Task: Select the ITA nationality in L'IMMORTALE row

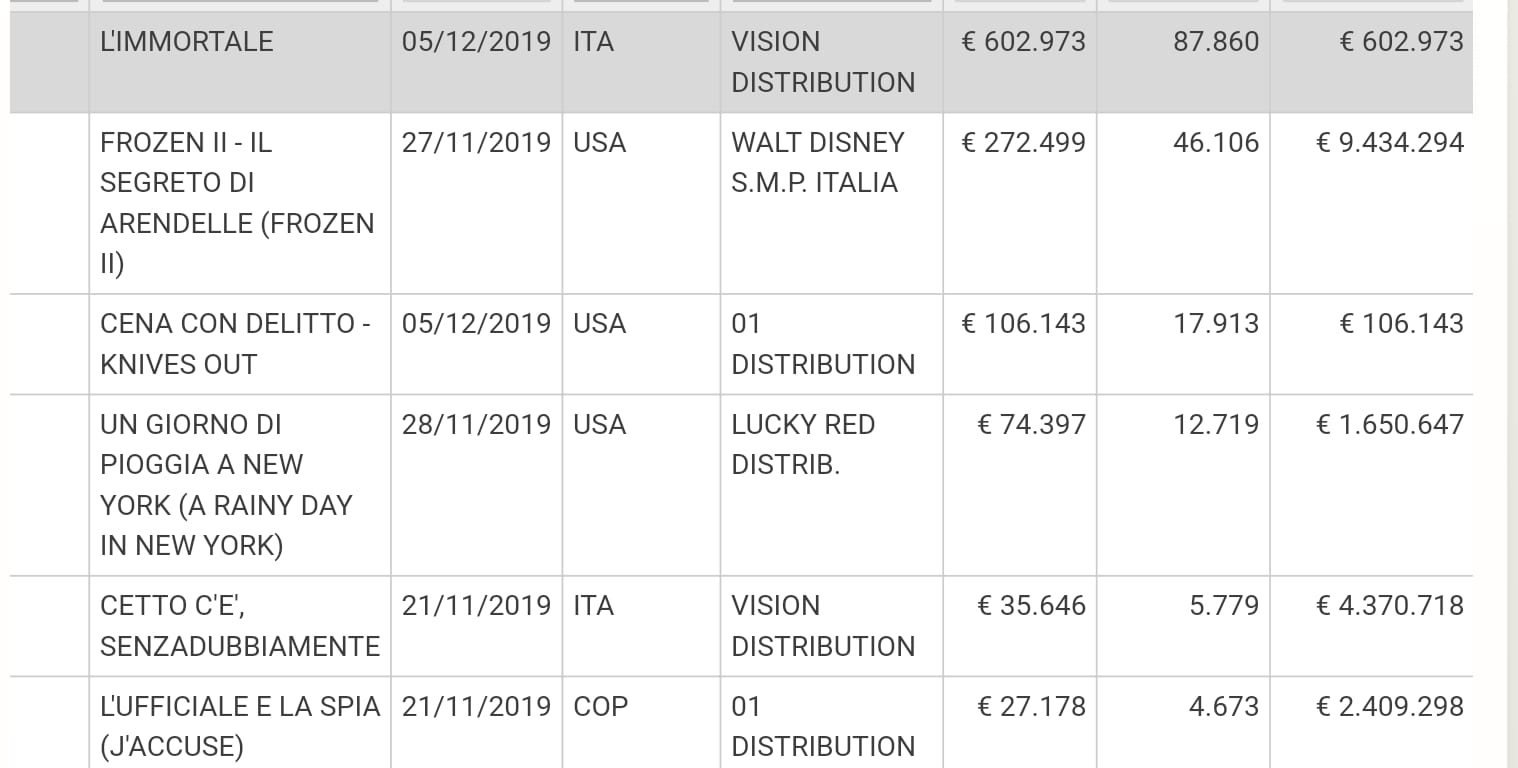Action: (593, 42)
